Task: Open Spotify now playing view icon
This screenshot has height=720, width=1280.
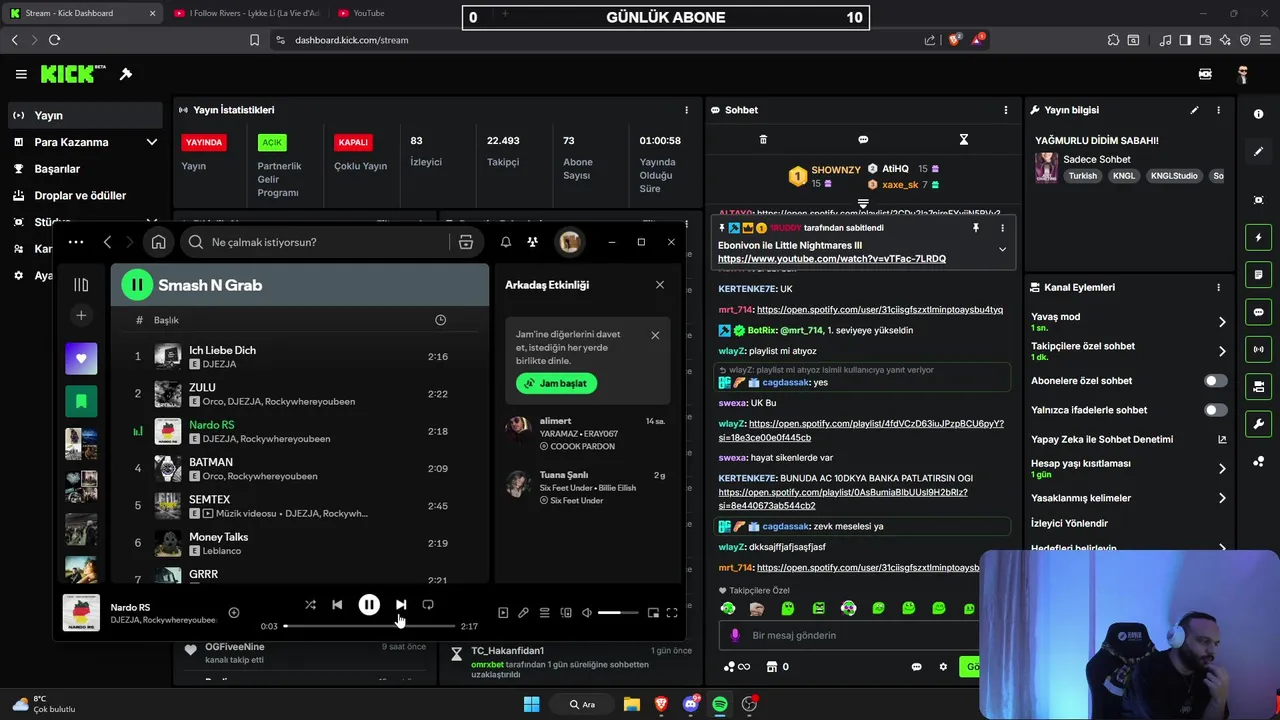Action: click(x=503, y=613)
